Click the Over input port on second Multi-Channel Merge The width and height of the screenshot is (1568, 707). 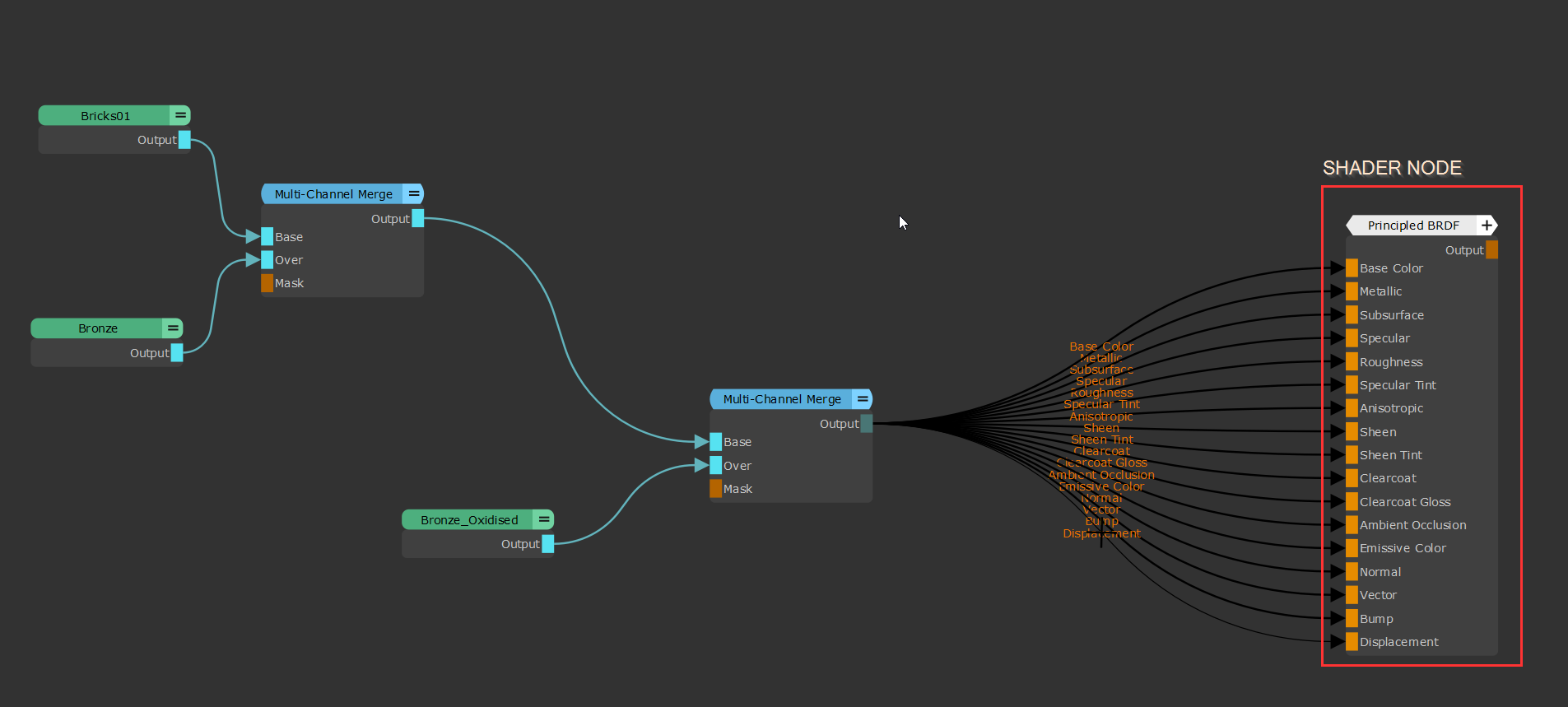[715, 466]
